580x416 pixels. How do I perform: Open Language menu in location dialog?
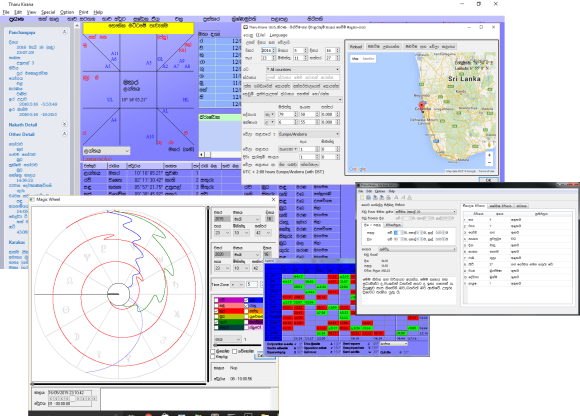(279, 35)
